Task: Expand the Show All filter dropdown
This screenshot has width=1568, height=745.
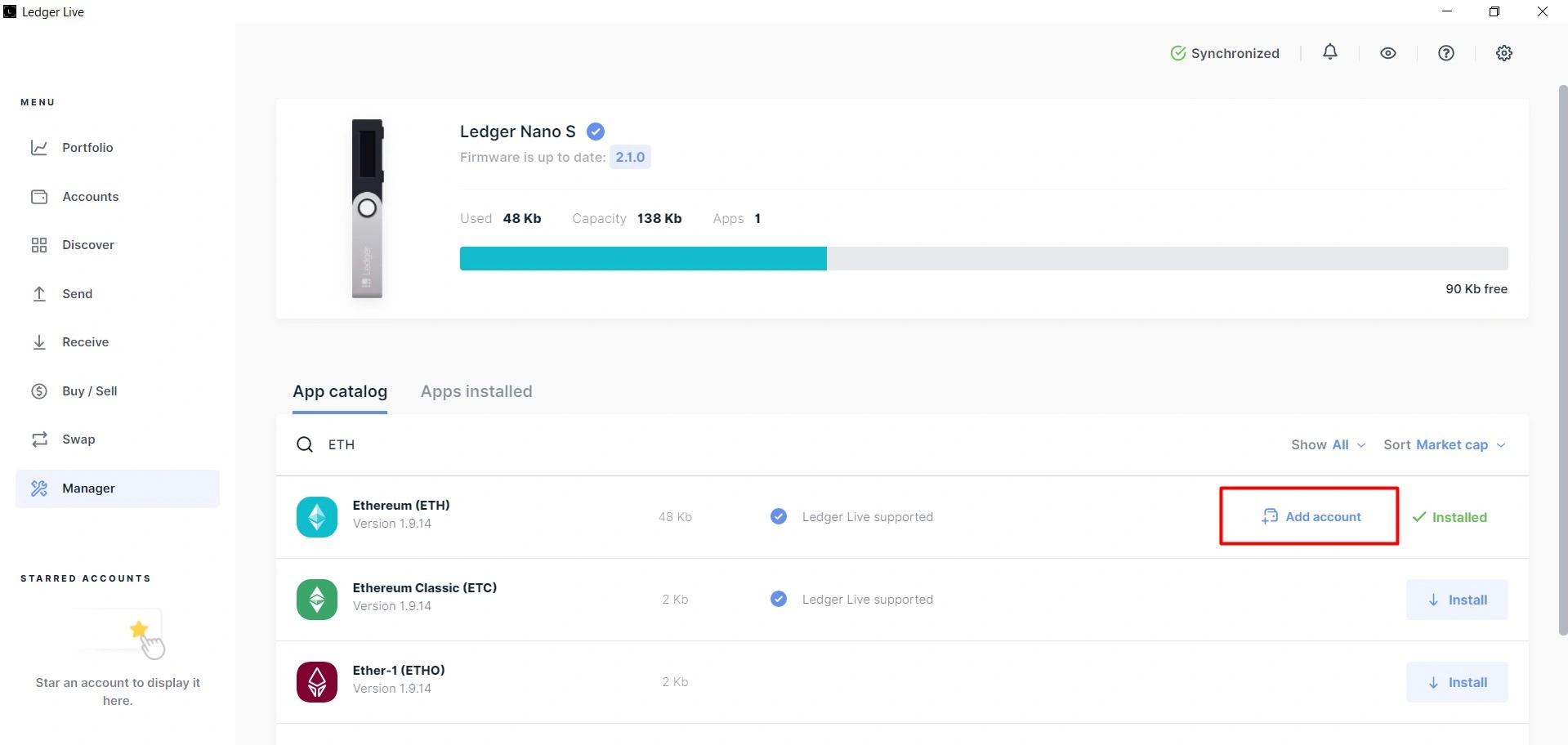Action: (1329, 444)
